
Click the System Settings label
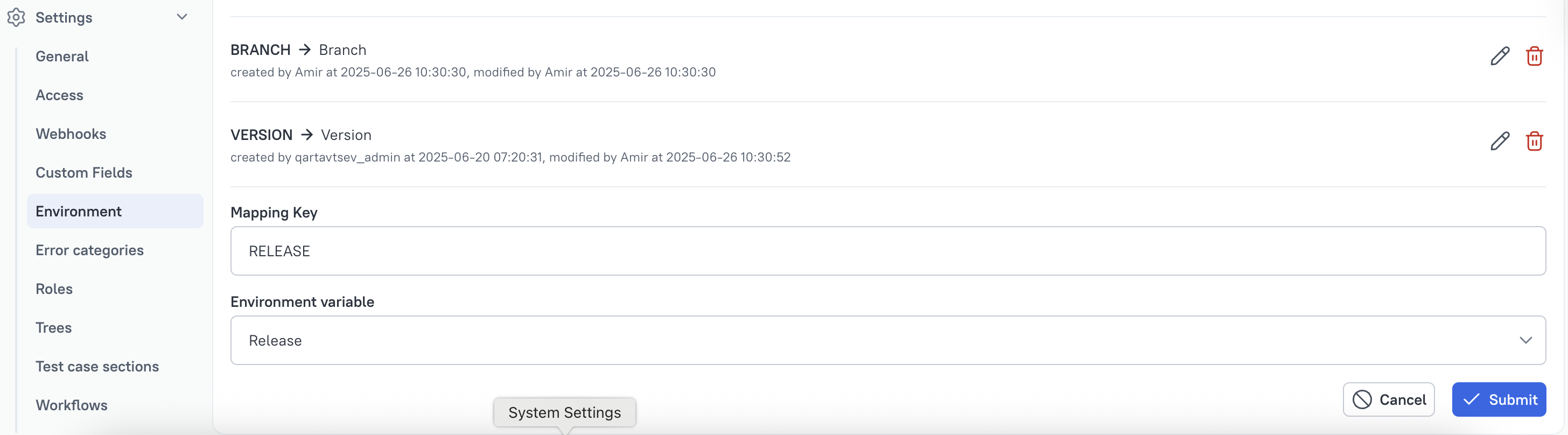click(564, 412)
